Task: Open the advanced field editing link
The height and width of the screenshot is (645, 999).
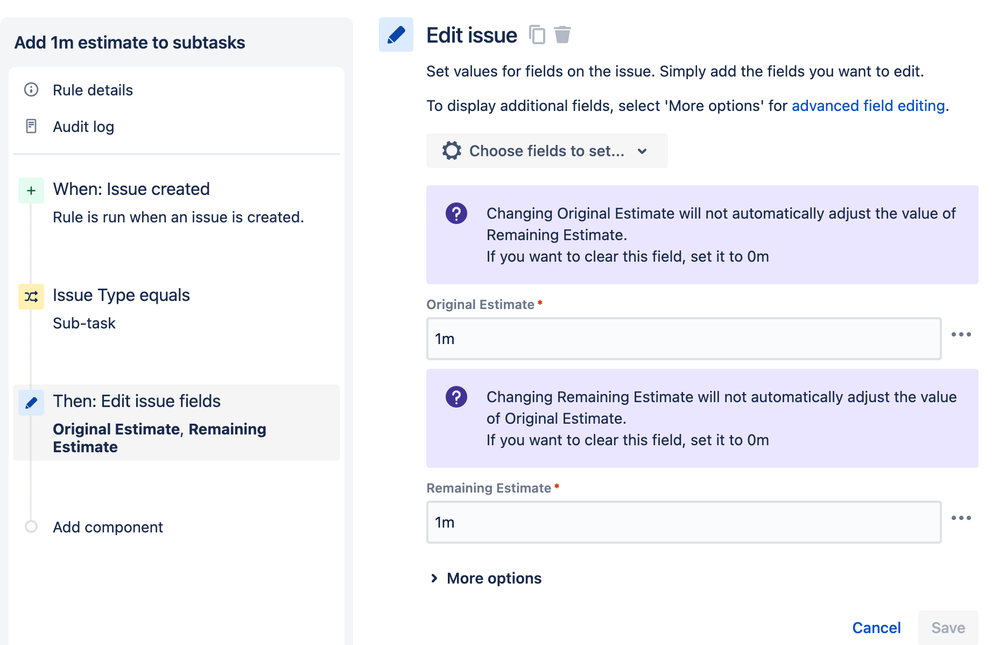Action: point(868,105)
